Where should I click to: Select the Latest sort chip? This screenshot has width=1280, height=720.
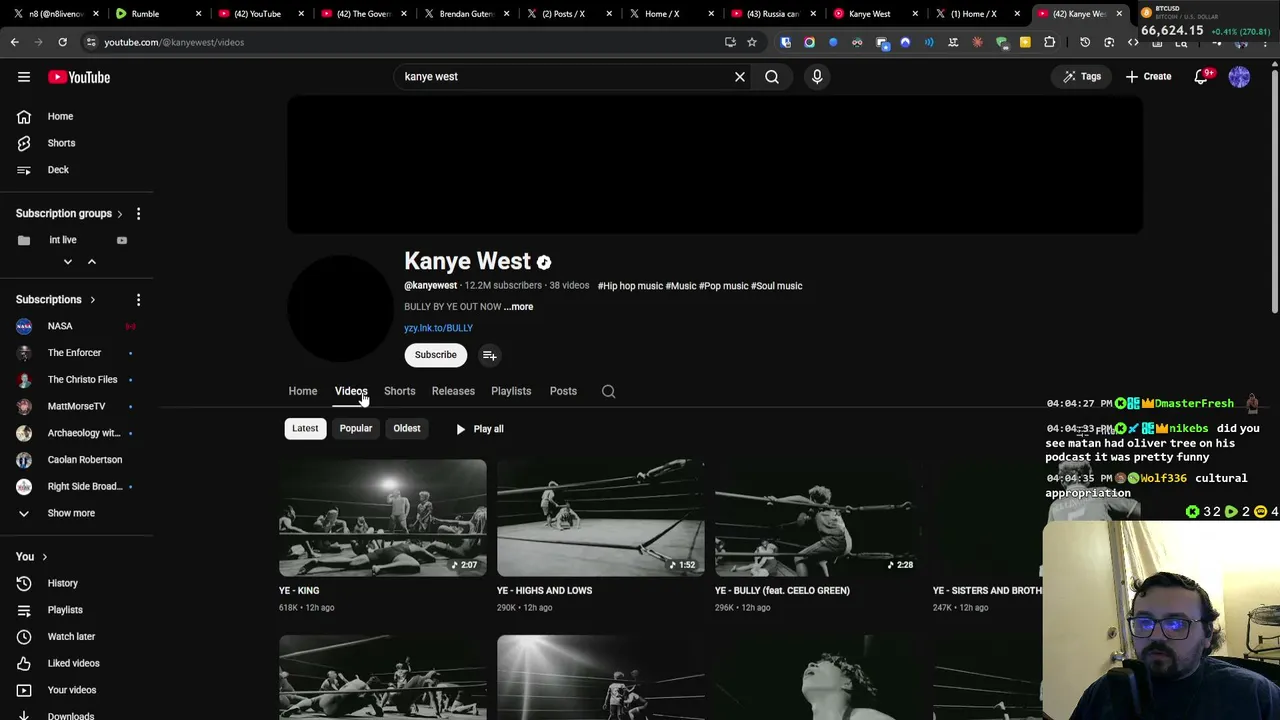tap(305, 429)
